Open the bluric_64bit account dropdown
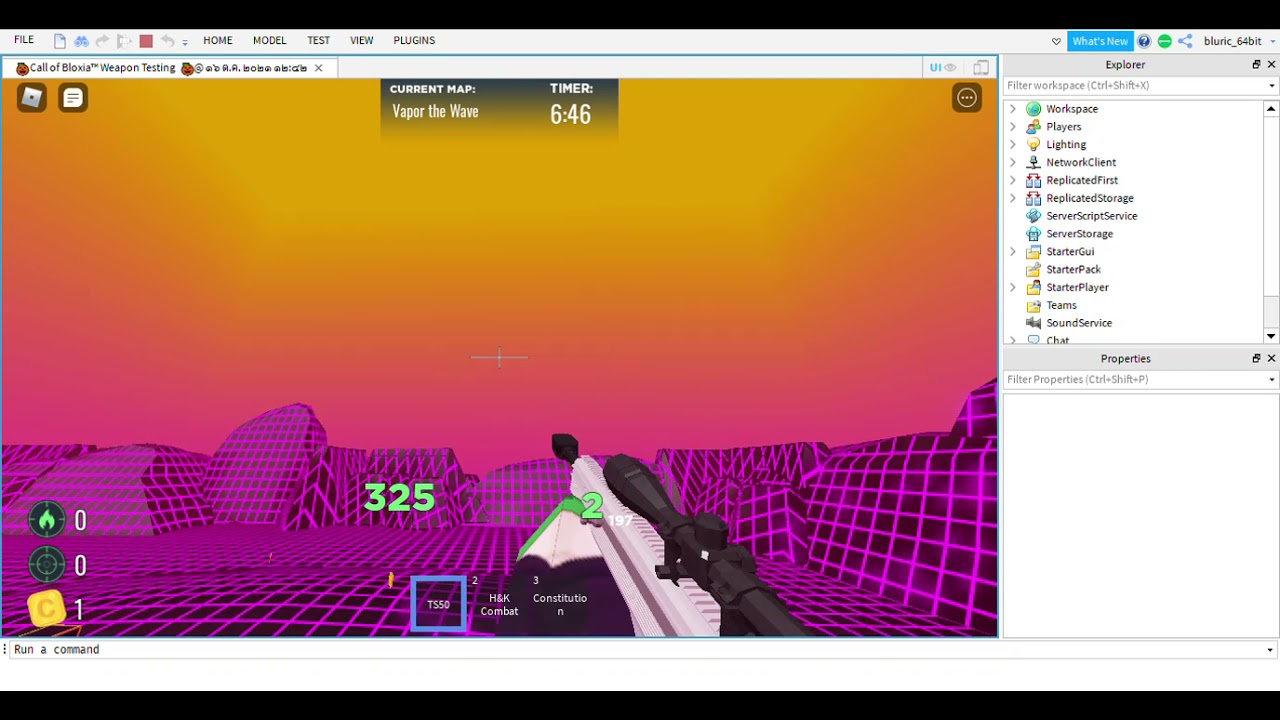1280x720 pixels. point(1240,41)
